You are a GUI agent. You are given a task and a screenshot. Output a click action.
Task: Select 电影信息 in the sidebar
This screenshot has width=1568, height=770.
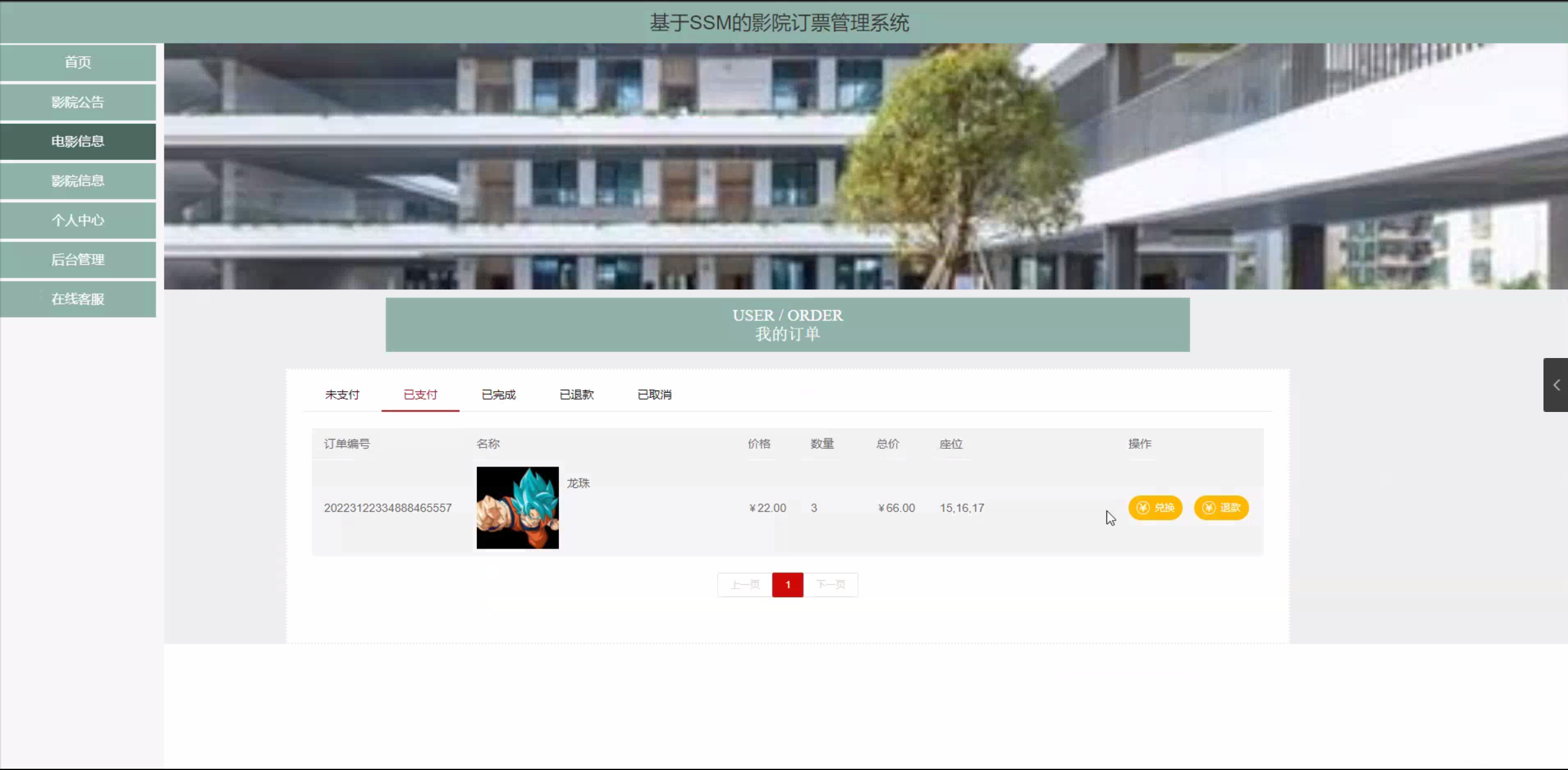coord(78,142)
